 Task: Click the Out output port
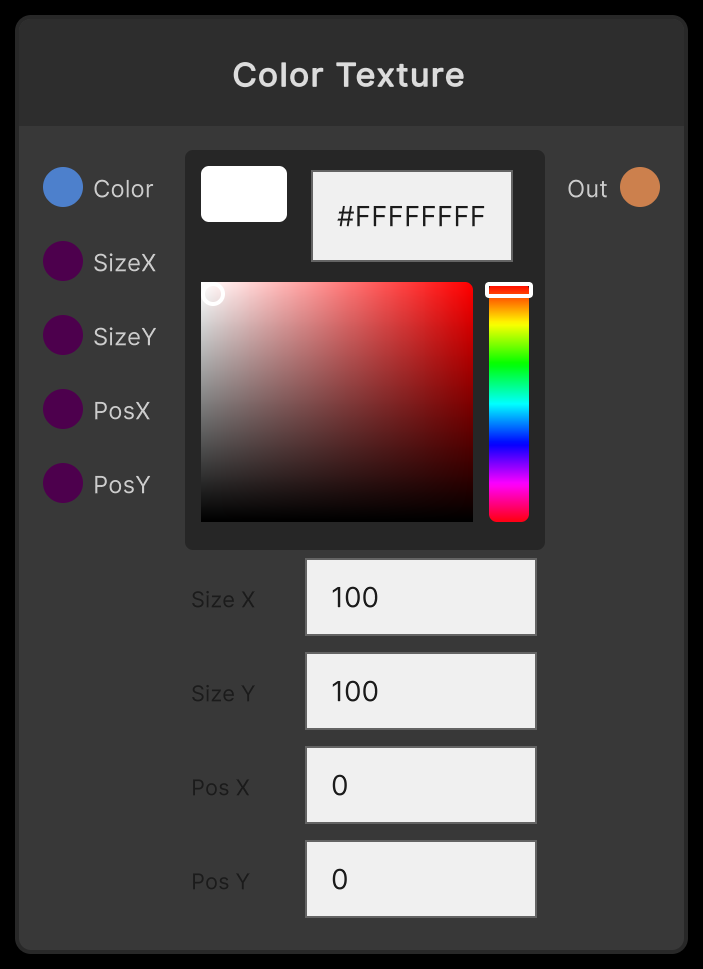641,187
